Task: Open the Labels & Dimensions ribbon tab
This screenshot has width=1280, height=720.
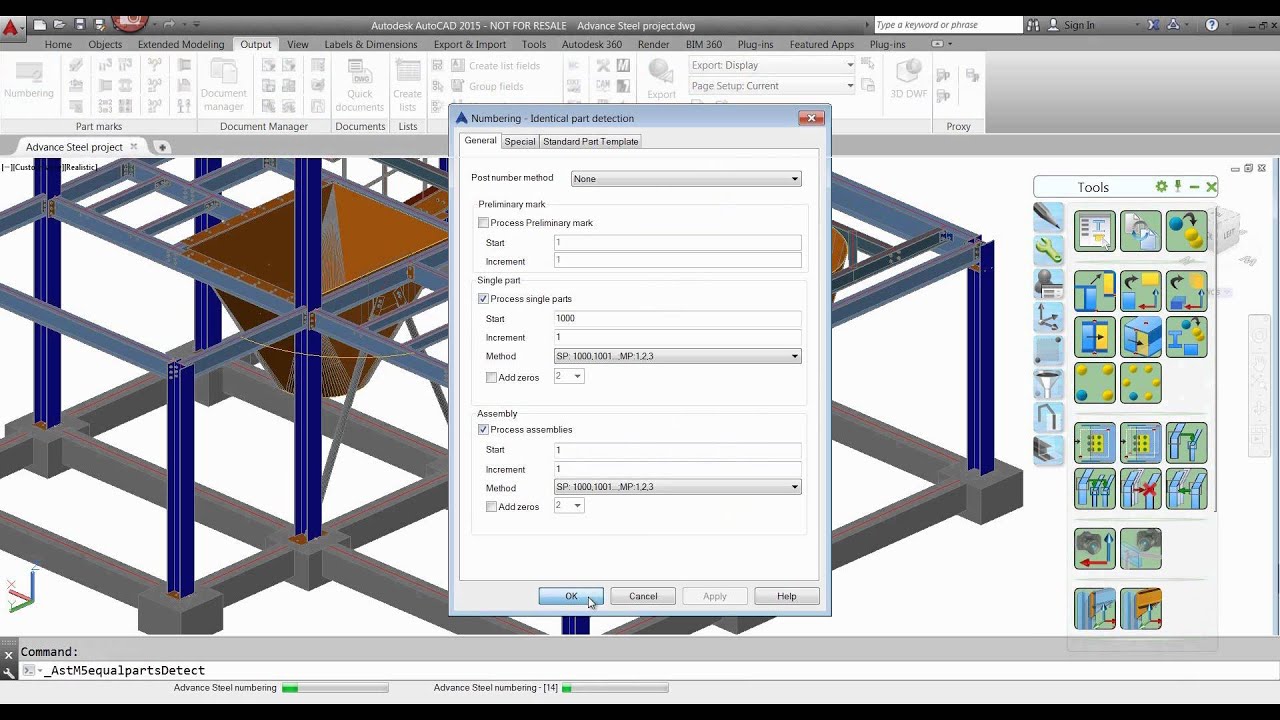Action: (371, 44)
